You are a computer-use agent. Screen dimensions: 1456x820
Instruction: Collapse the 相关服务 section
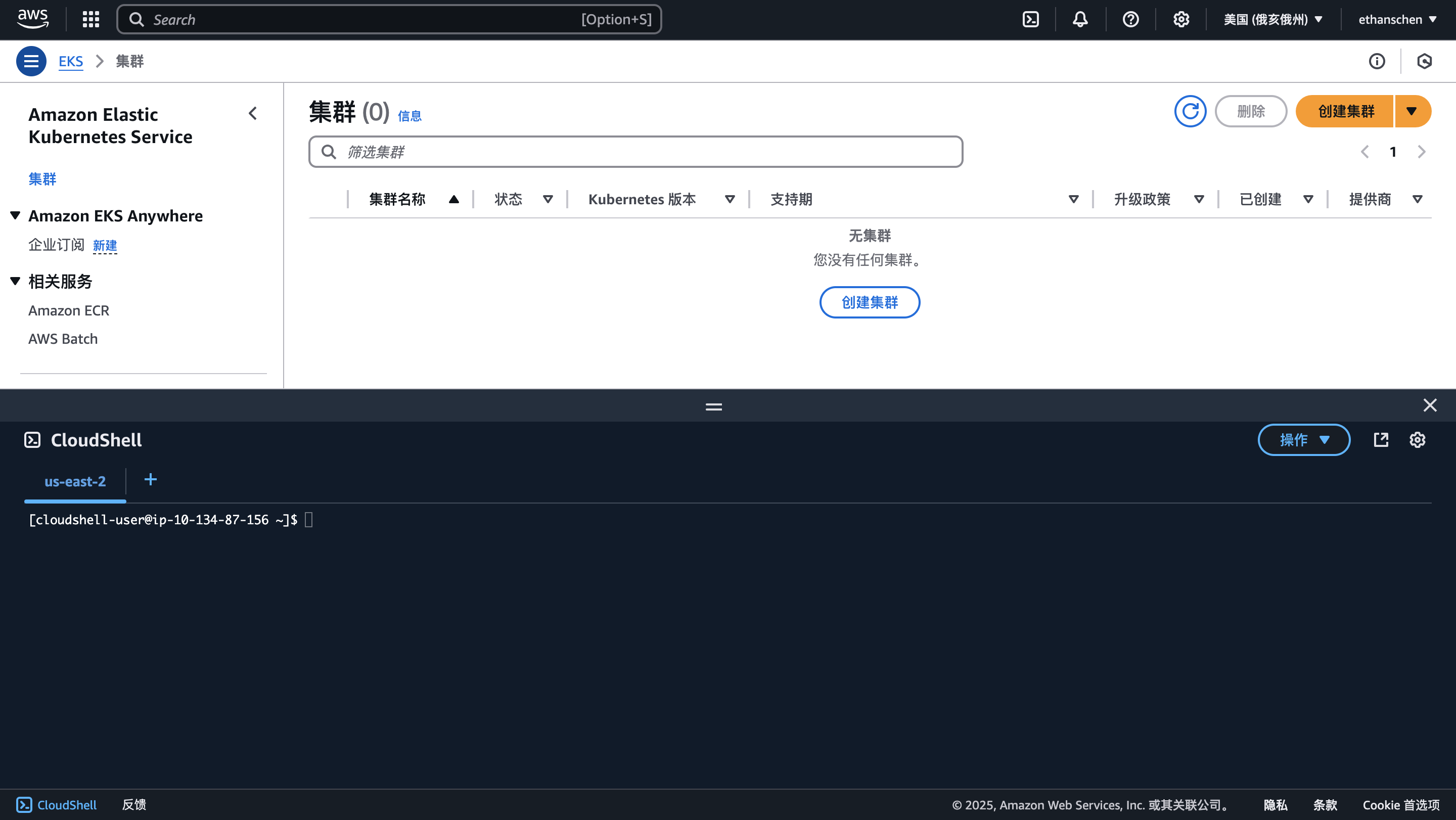tap(16, 281)
